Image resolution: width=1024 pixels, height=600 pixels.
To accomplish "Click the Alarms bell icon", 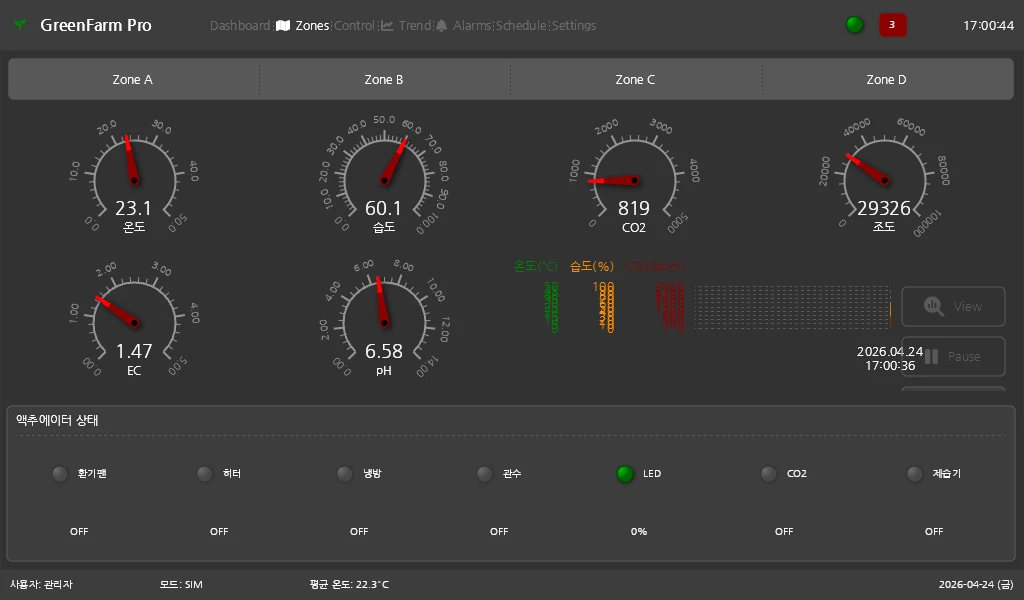I will point(440,25).
